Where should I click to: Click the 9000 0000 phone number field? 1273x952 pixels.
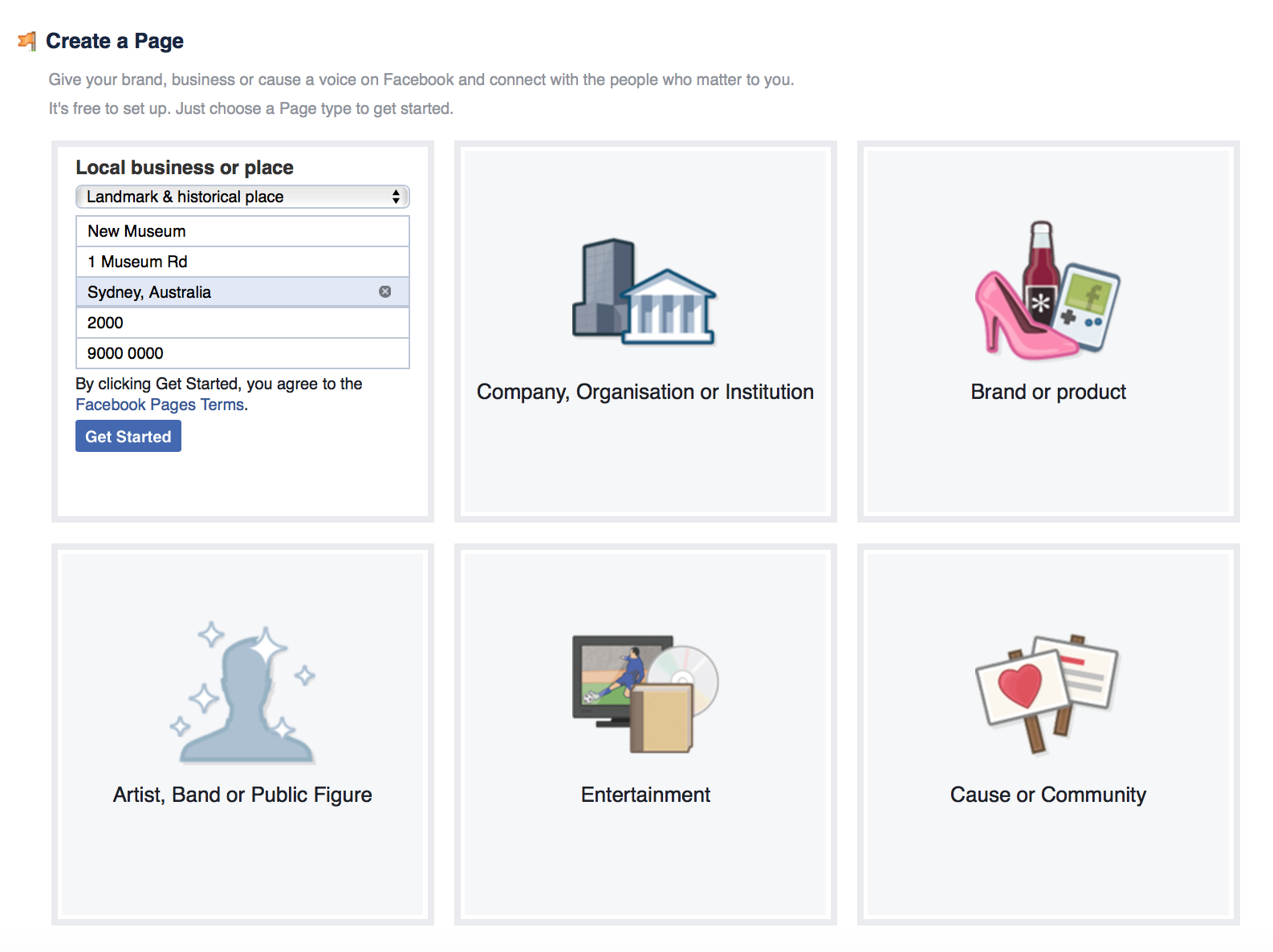click(242, 353)
